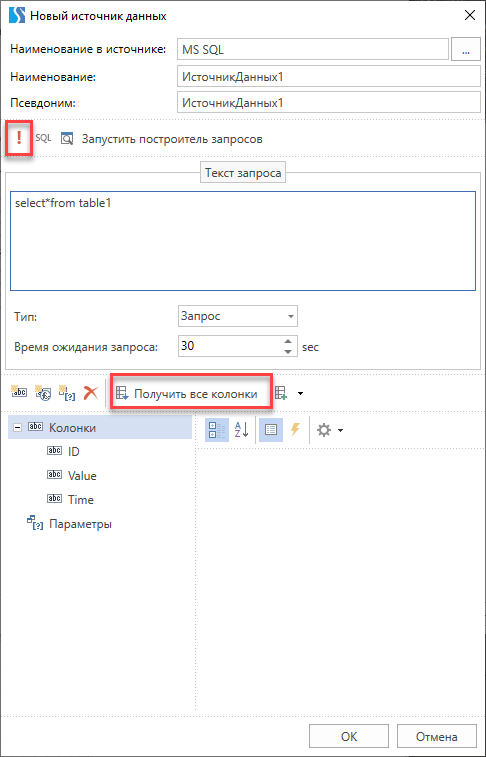
Task: Click Получить все колонки to retrieve all columns
Action: 192,393
